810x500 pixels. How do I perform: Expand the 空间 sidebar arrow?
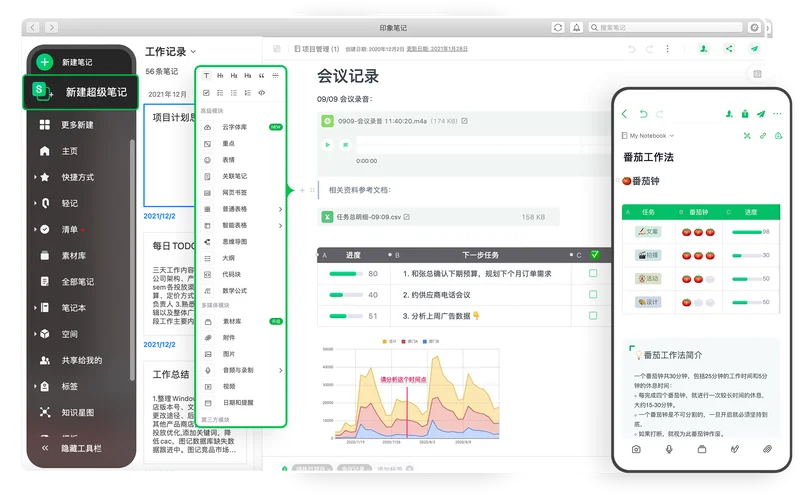pyautogui.click(x=35, y=334)
